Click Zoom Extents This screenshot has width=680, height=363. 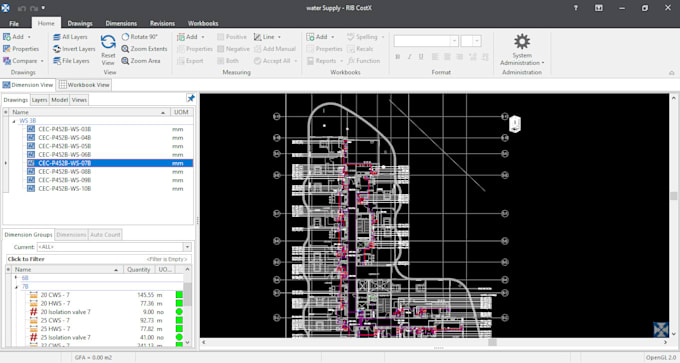pyautogui.click(x=144, y=49)
